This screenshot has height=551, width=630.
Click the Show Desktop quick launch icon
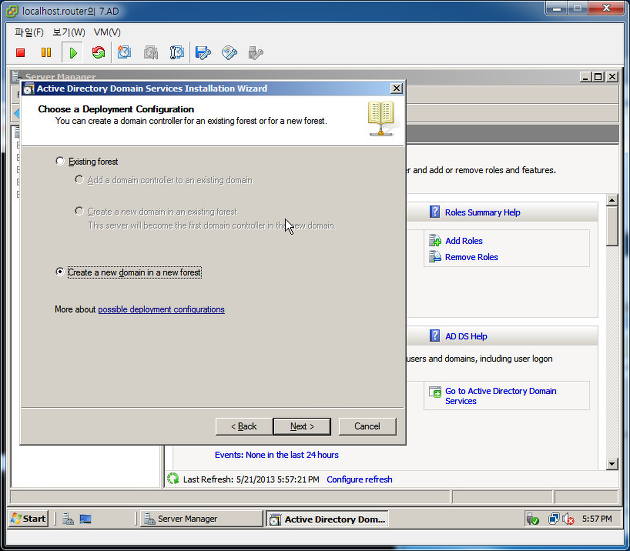[85, 519]
